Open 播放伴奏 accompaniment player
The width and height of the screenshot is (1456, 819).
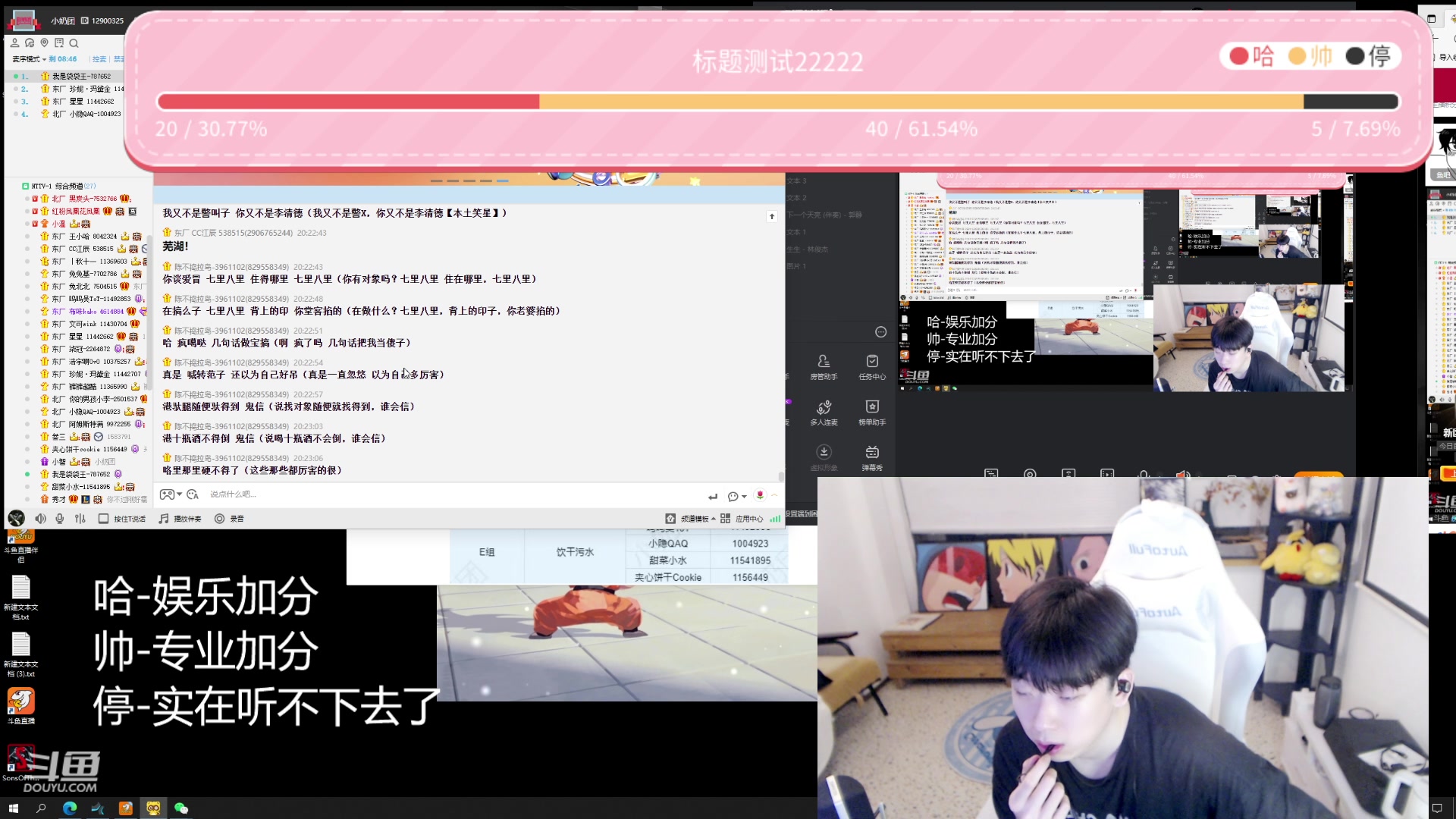180,519
